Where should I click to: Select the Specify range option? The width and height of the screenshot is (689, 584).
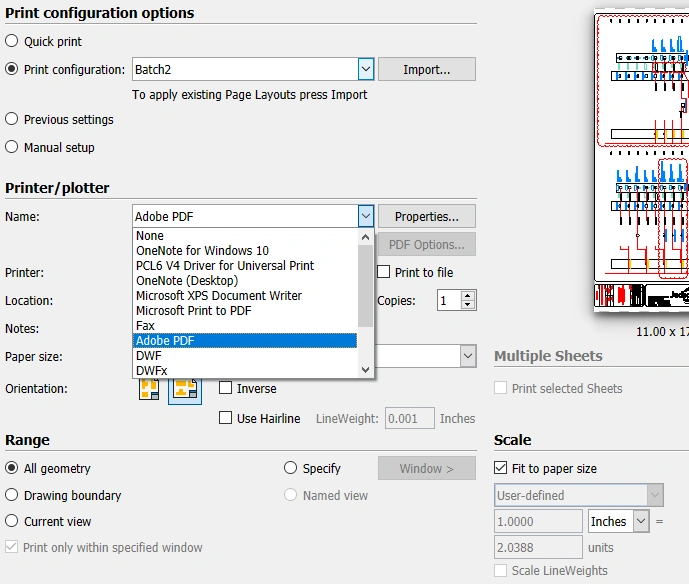pos(290,468)
